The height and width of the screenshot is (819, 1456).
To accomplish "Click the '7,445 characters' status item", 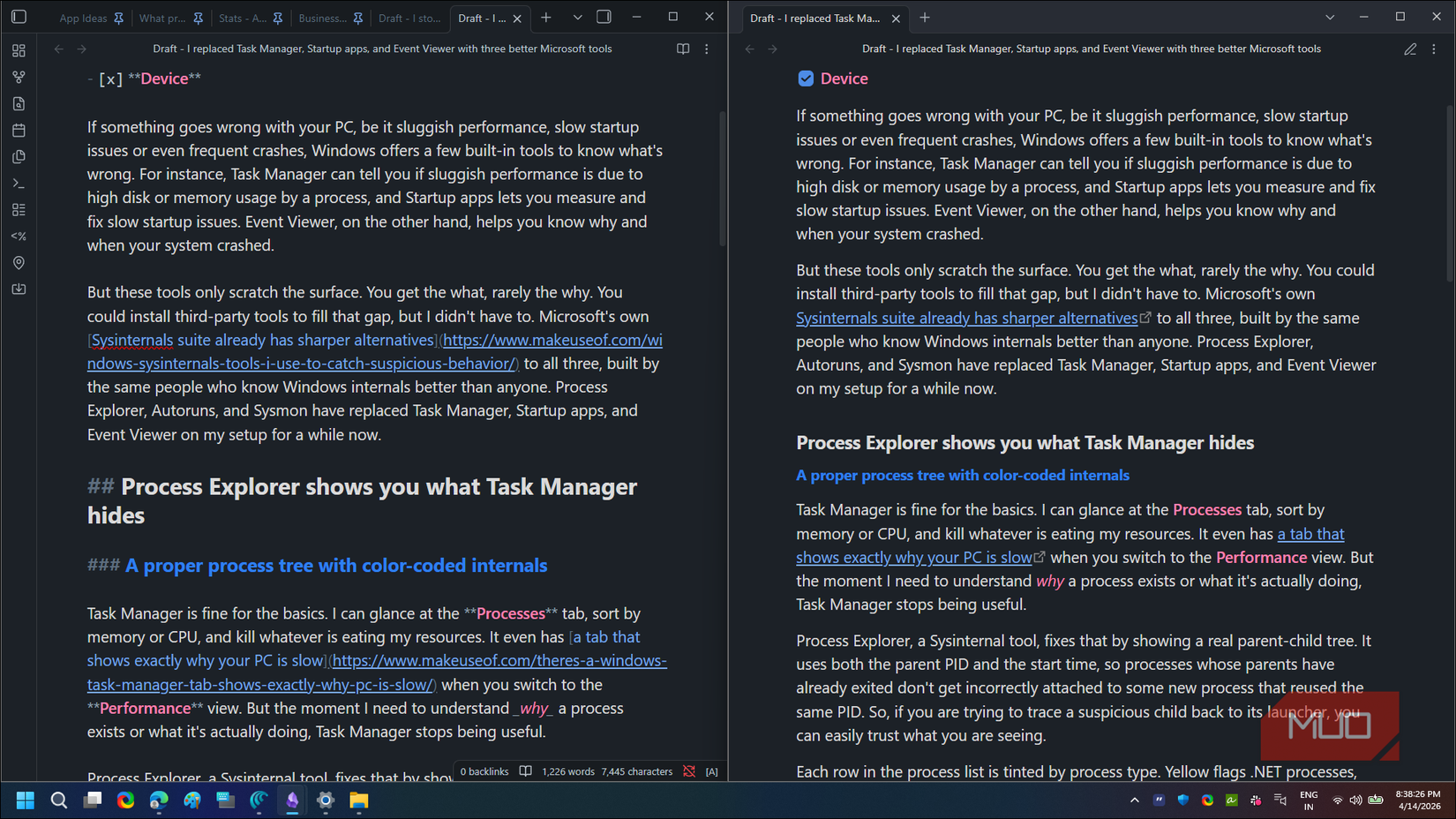I will (x=636, y=771).
